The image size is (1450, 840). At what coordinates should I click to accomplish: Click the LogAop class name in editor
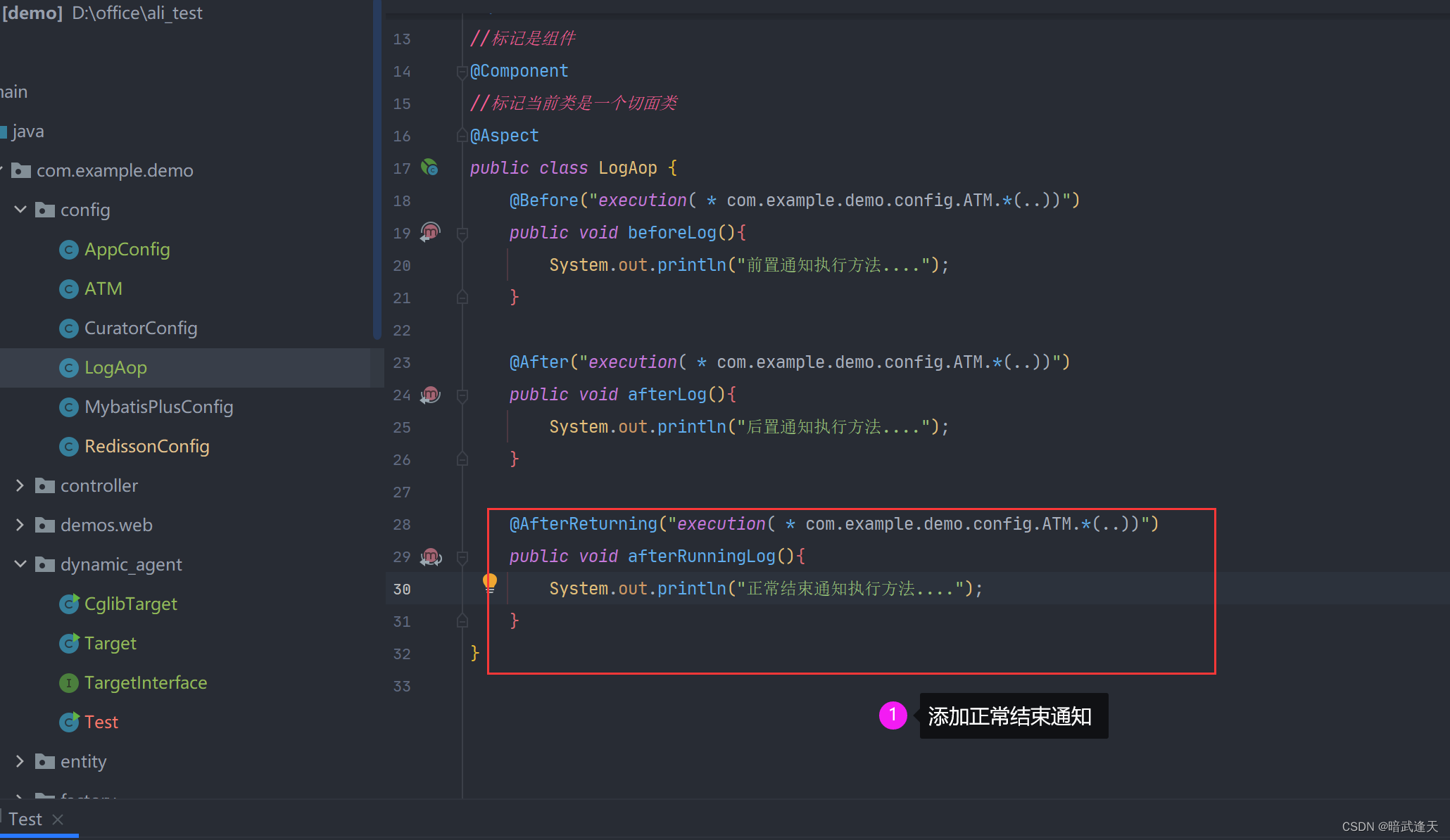point(628,168)
